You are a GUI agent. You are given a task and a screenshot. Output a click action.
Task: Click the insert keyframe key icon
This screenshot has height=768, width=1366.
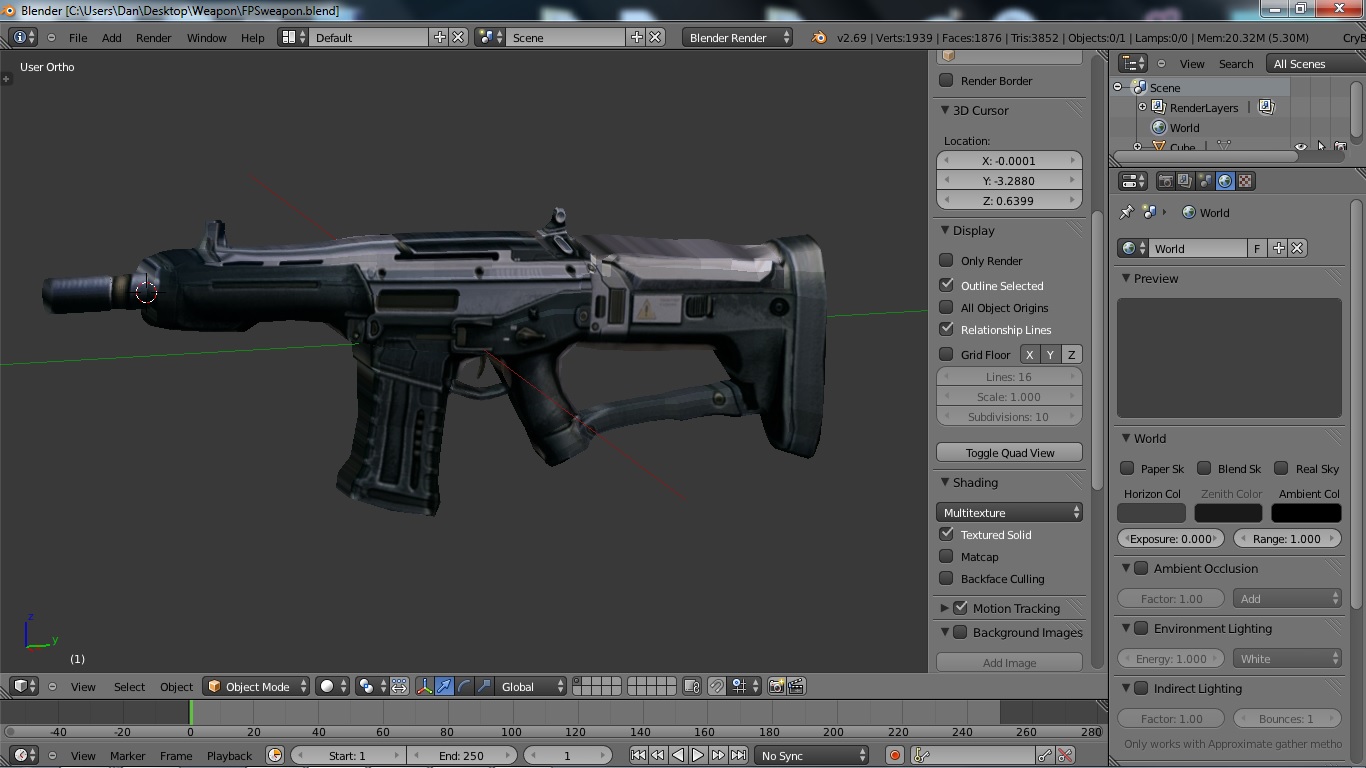1045,755
